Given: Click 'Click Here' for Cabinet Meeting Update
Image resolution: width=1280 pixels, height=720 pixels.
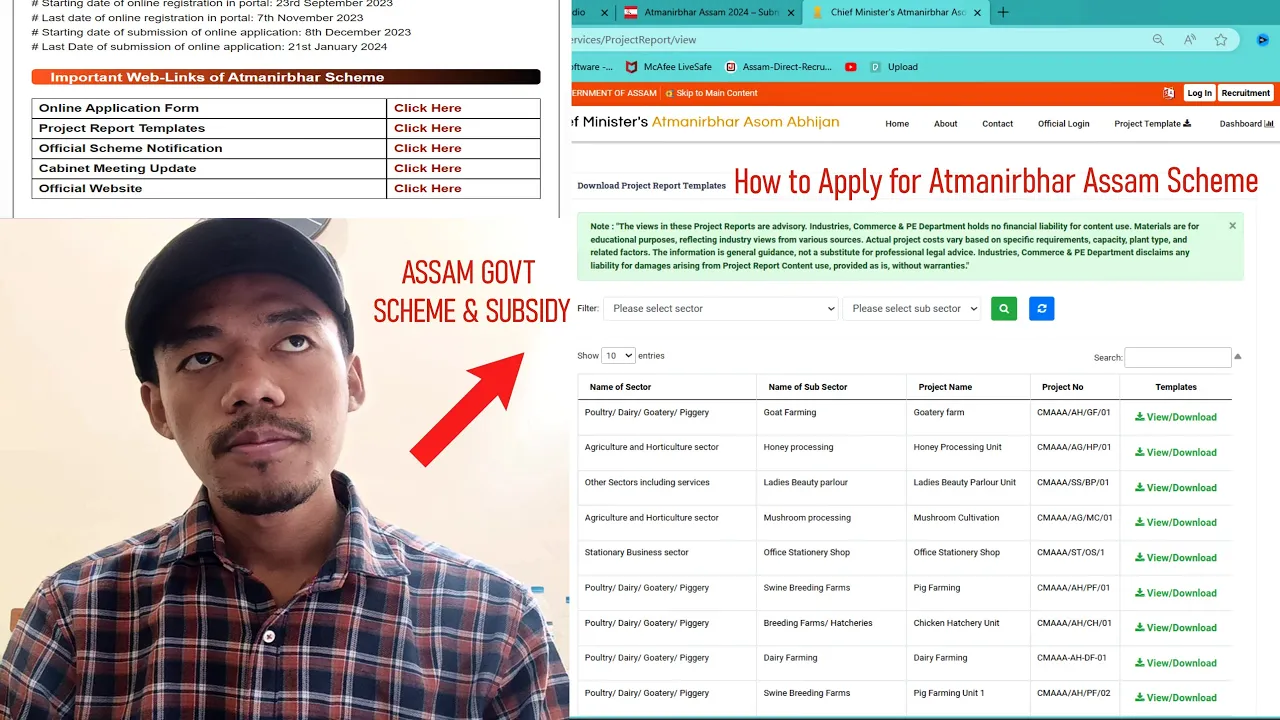Looking at the screenshot, I should pyautogui.click(x=428, y=168).
